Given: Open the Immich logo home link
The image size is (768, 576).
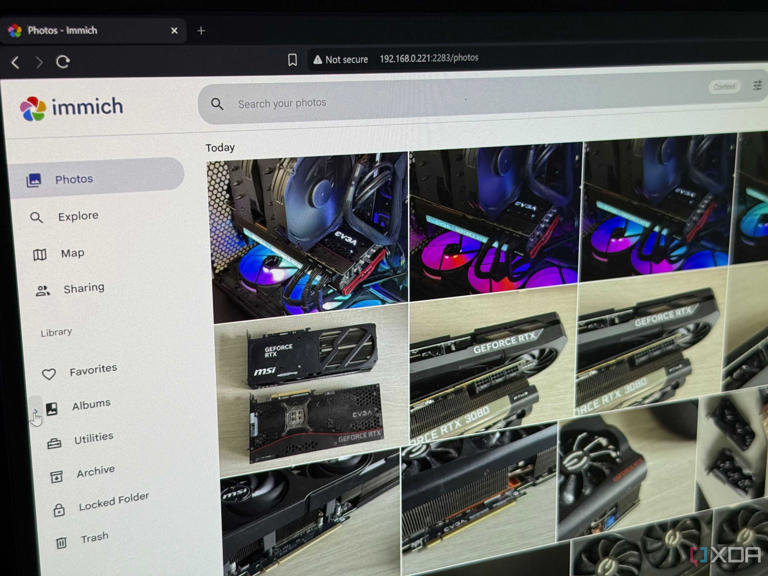Looking at the screenshot, I should pyautogui.click(x=72, y=107).
